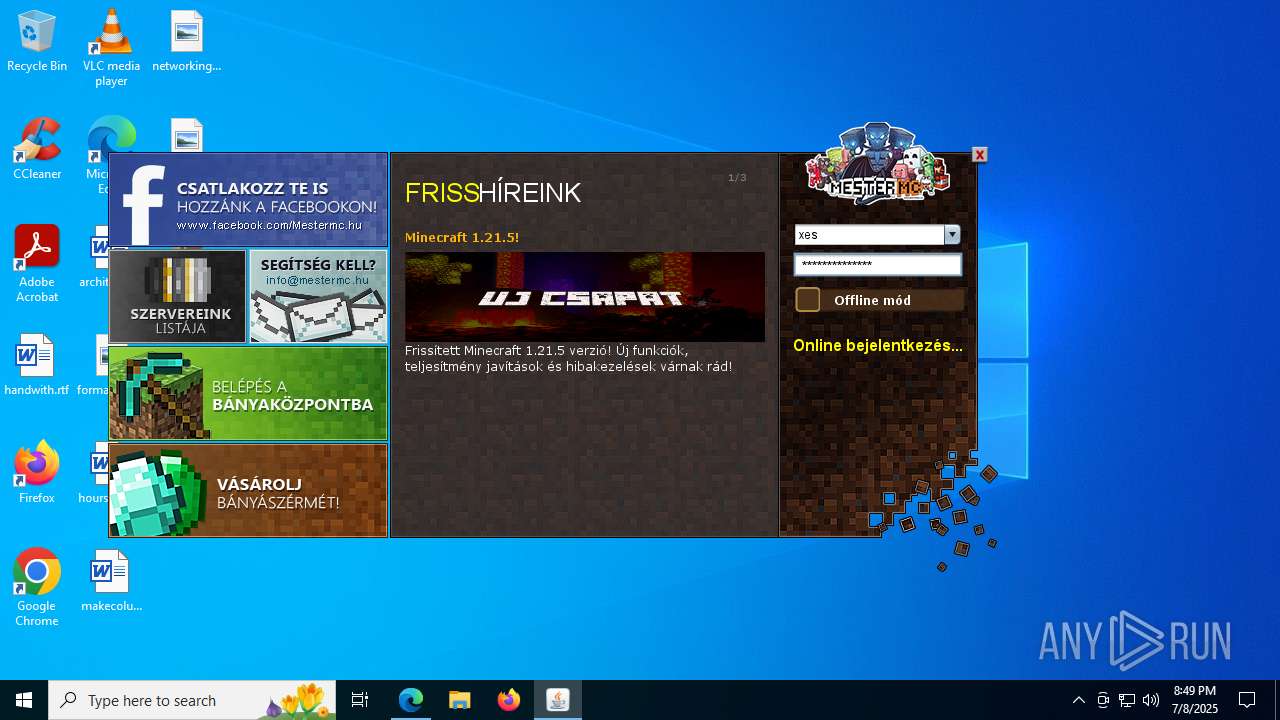Show hidden system tray icons
Image resolution: width=1280 pixels, height=720 pixels.
[1078, 700]
